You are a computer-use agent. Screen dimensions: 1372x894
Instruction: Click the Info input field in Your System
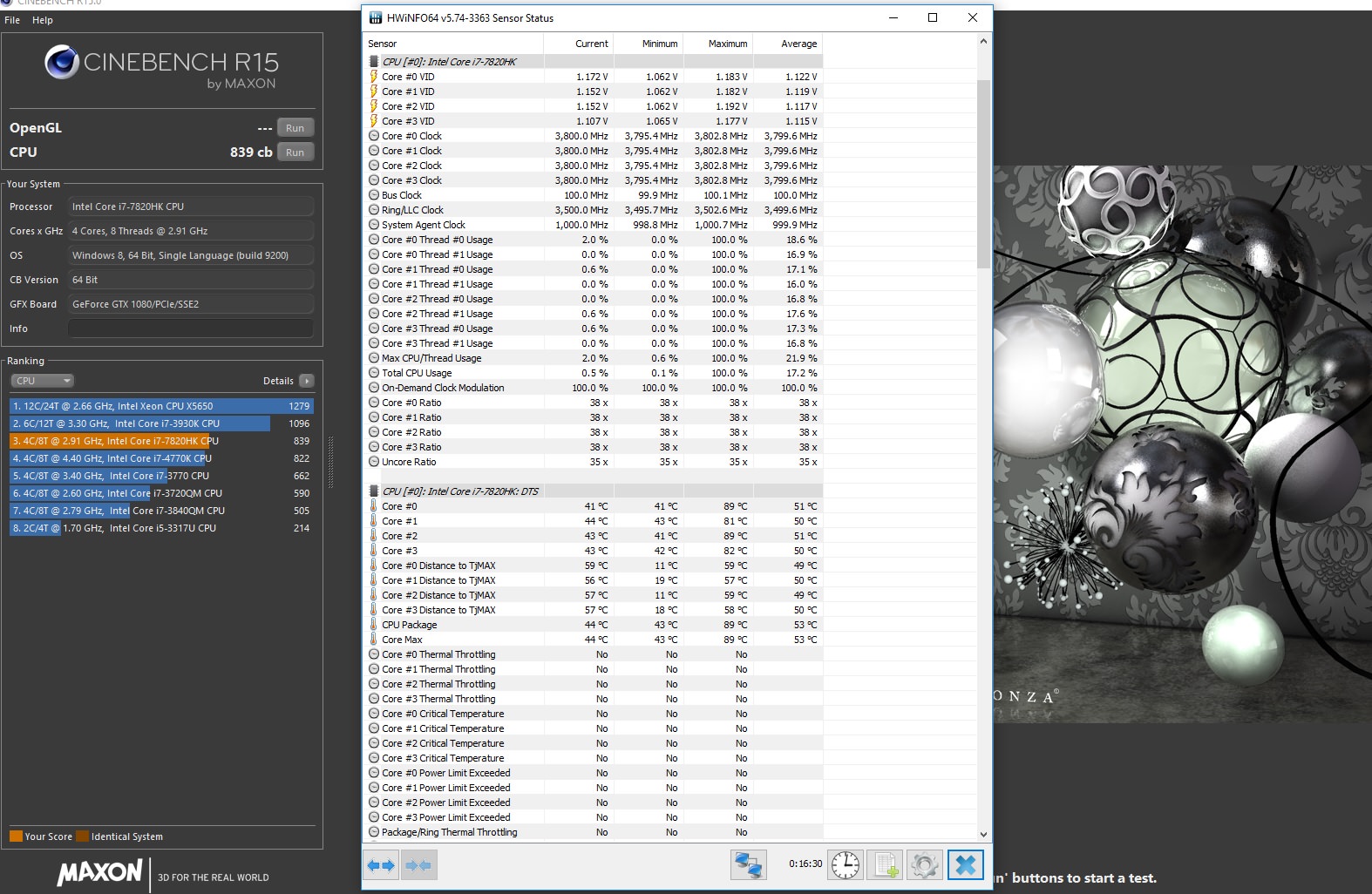(x=191, y=328)
